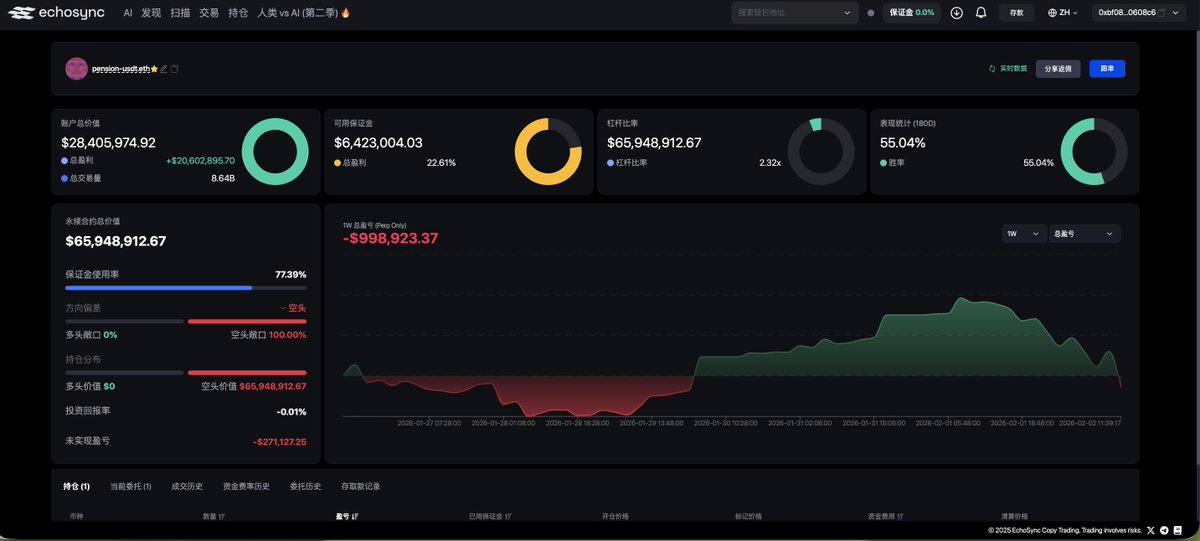Click the echosync logo
The image size is (1200, 541).
click(x=56, y=13)
